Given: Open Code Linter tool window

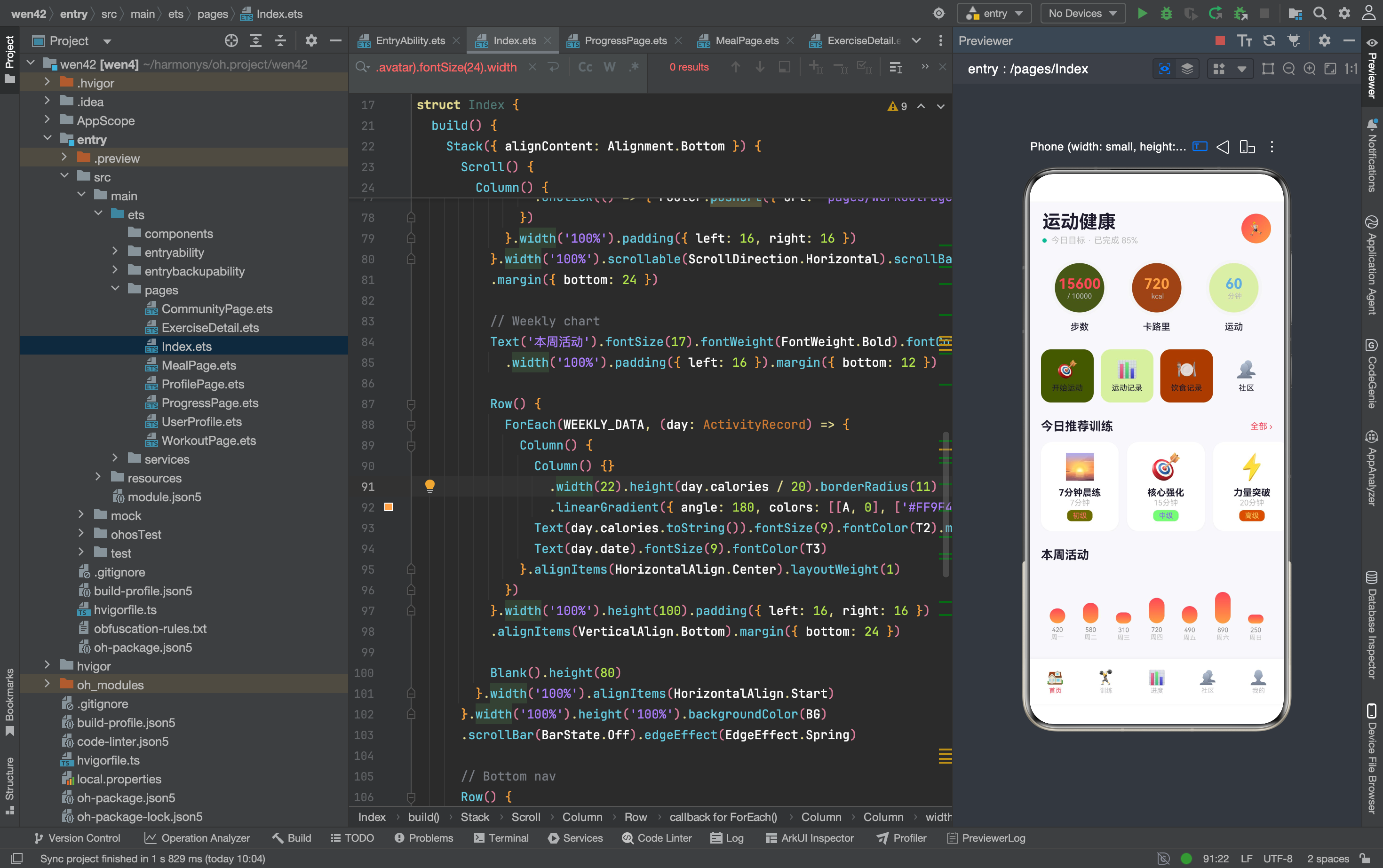Looking at the screenshot, I should coord(657,838).
